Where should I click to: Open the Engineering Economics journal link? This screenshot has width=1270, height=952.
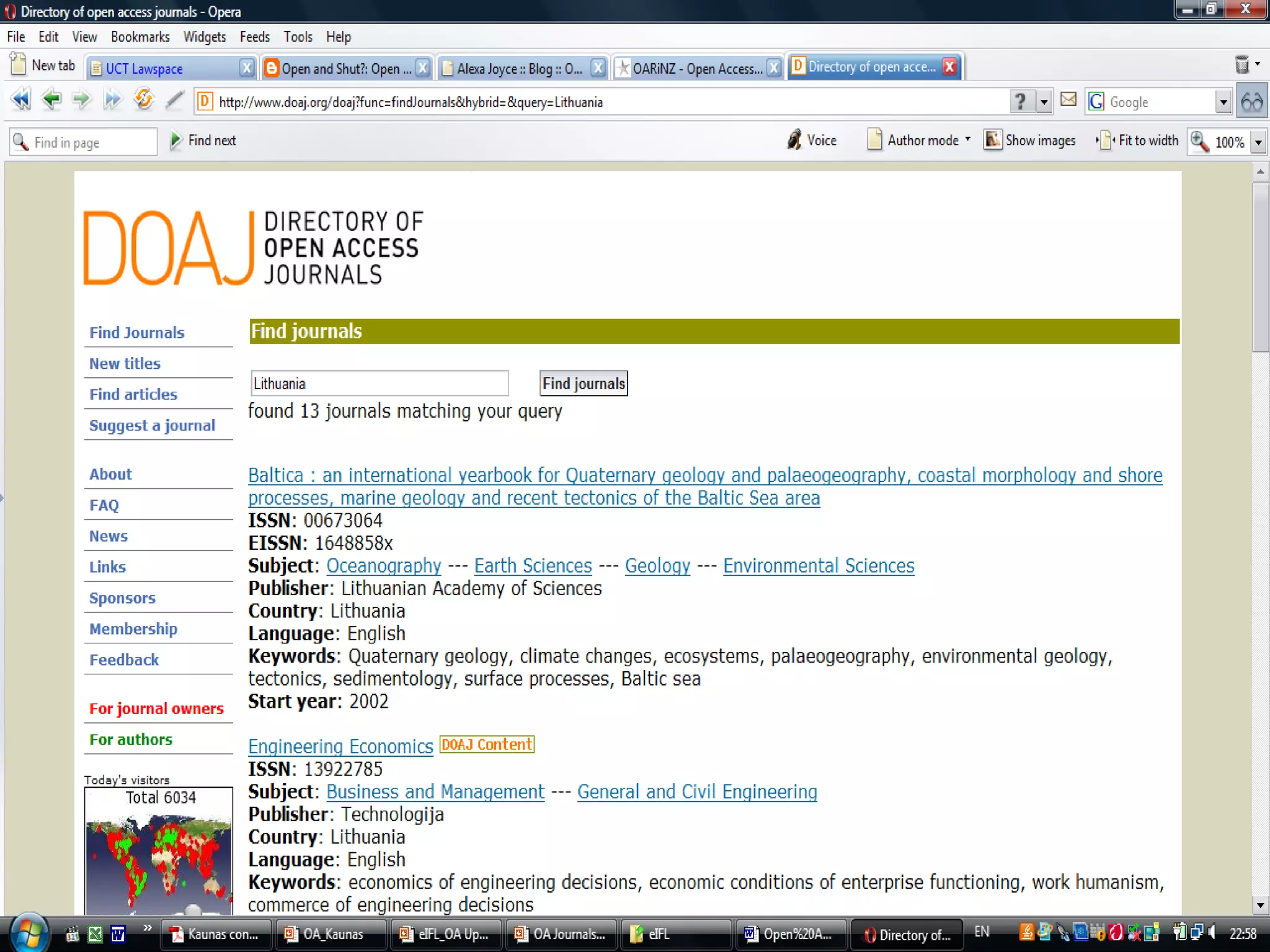(x=340, y=746)
